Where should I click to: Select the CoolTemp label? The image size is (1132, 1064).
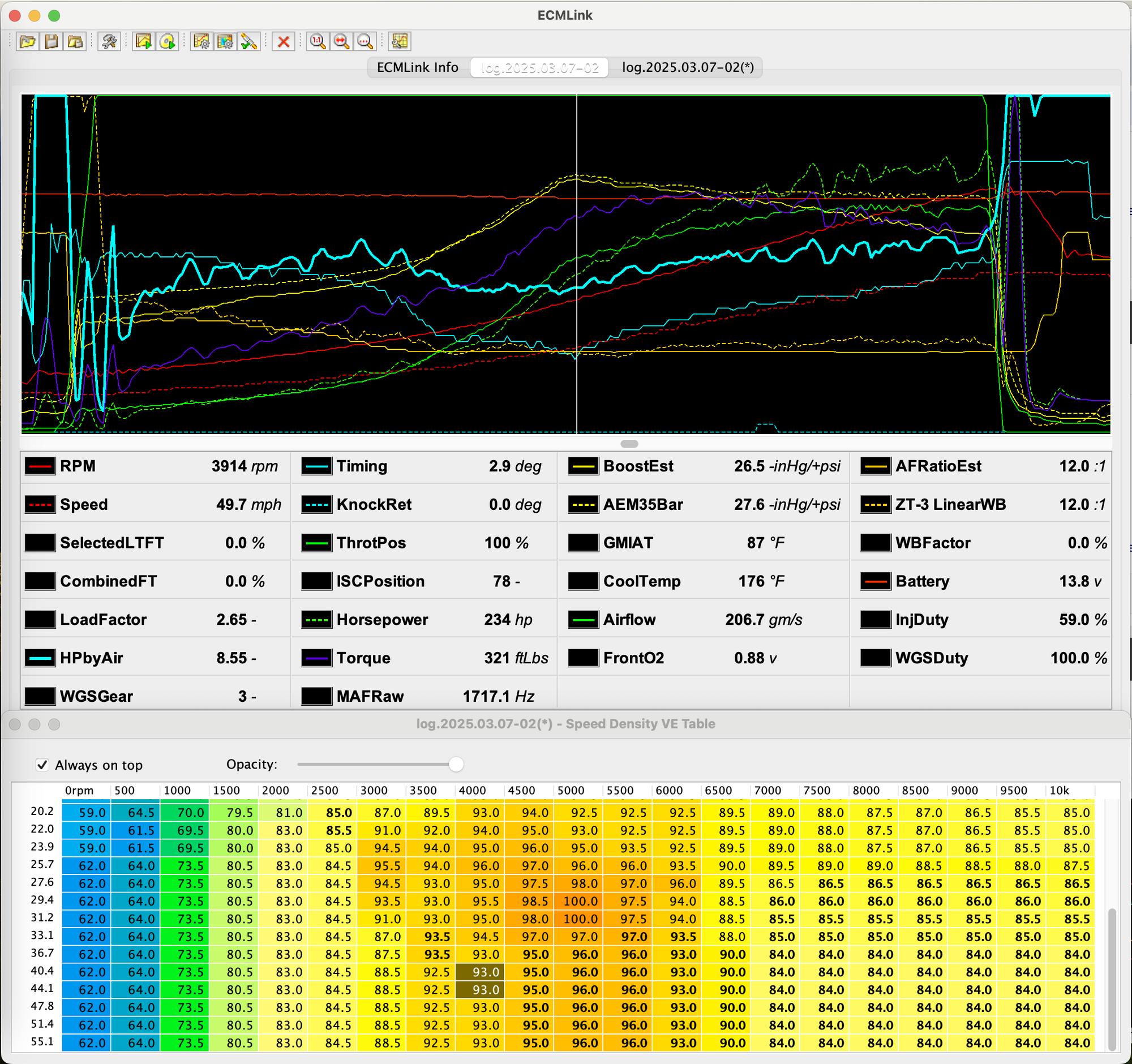click(642, 581)
